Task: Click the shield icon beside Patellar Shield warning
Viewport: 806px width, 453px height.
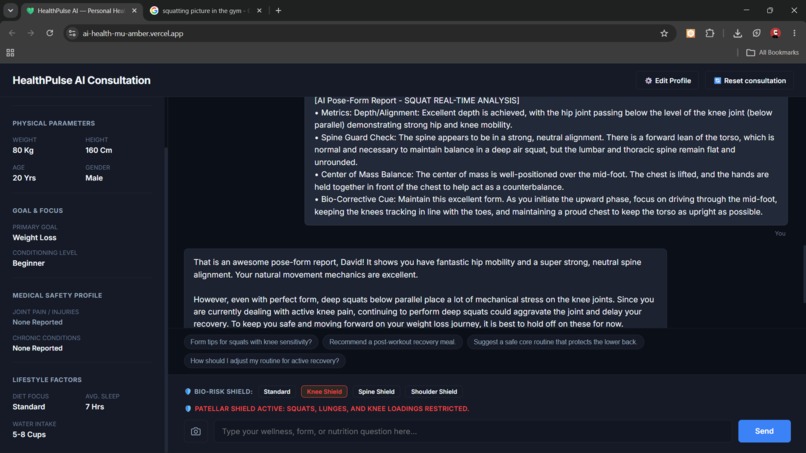Action: coord(188,409)
